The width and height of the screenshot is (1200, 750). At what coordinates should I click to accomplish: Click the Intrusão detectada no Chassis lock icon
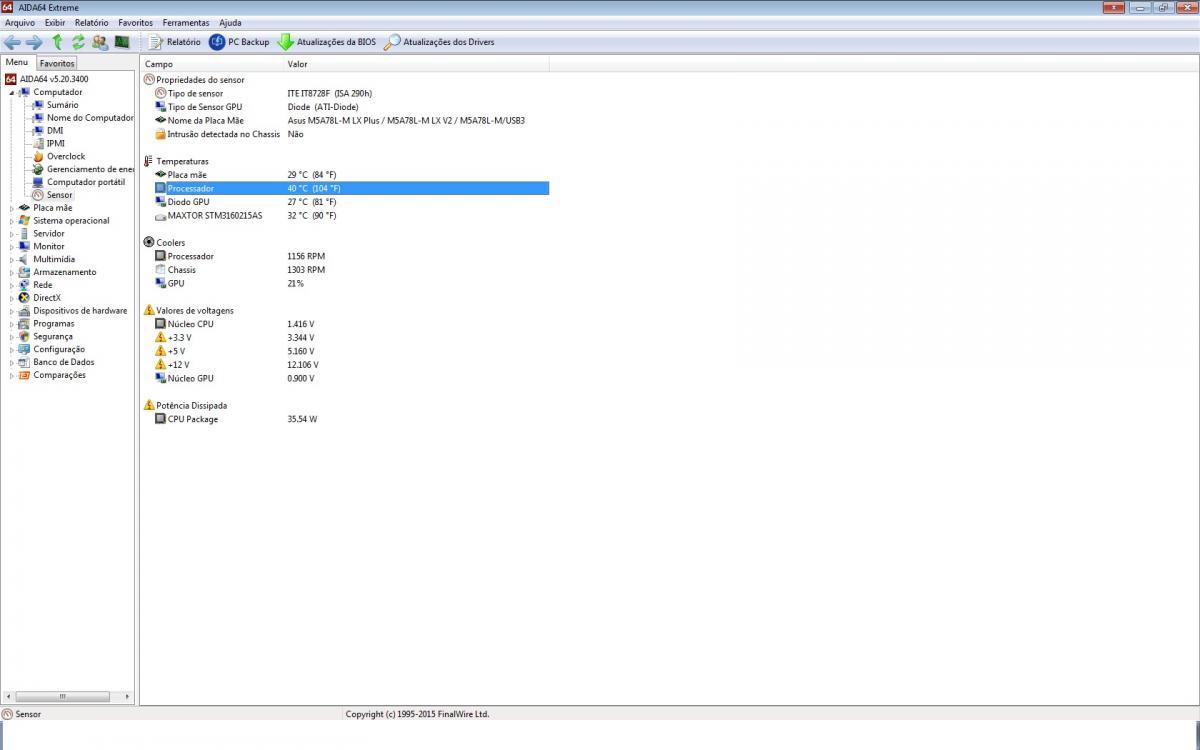click(160, 134)
